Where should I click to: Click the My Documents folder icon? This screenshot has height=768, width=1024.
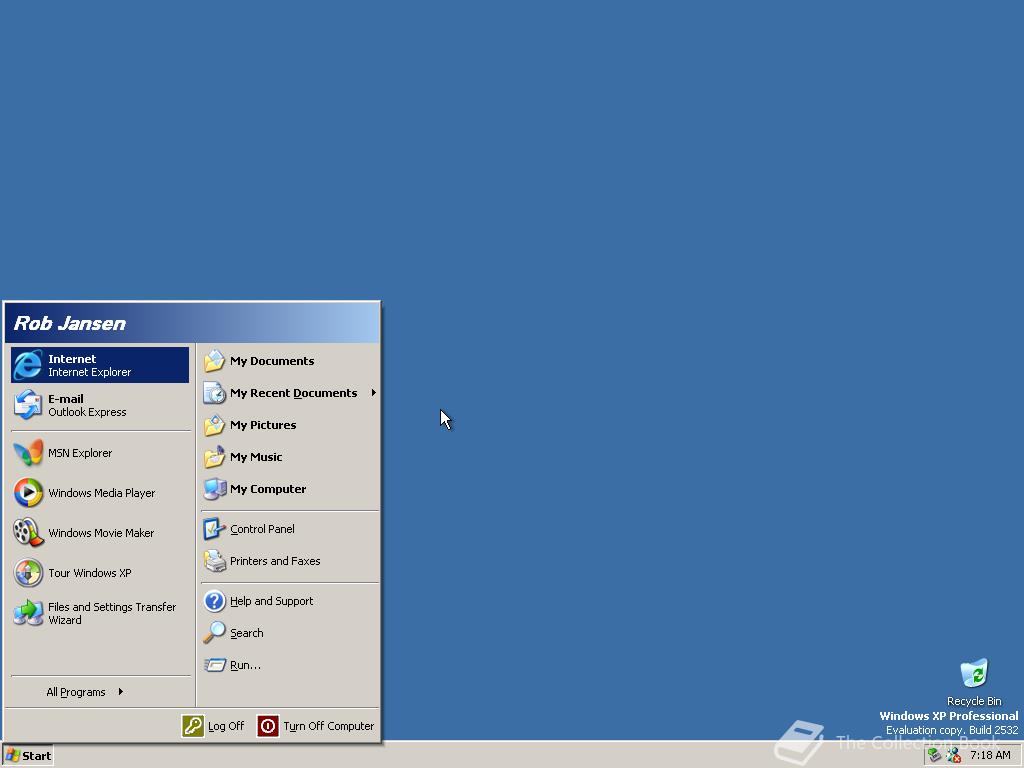tap(214, 361)
